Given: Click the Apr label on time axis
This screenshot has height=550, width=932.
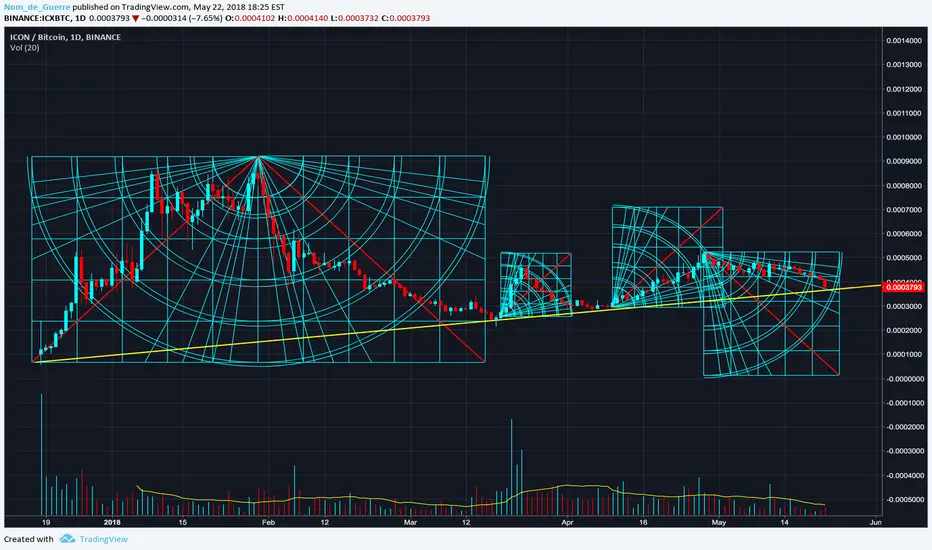Looking at the screenshot, I should (x=567, y=523).
